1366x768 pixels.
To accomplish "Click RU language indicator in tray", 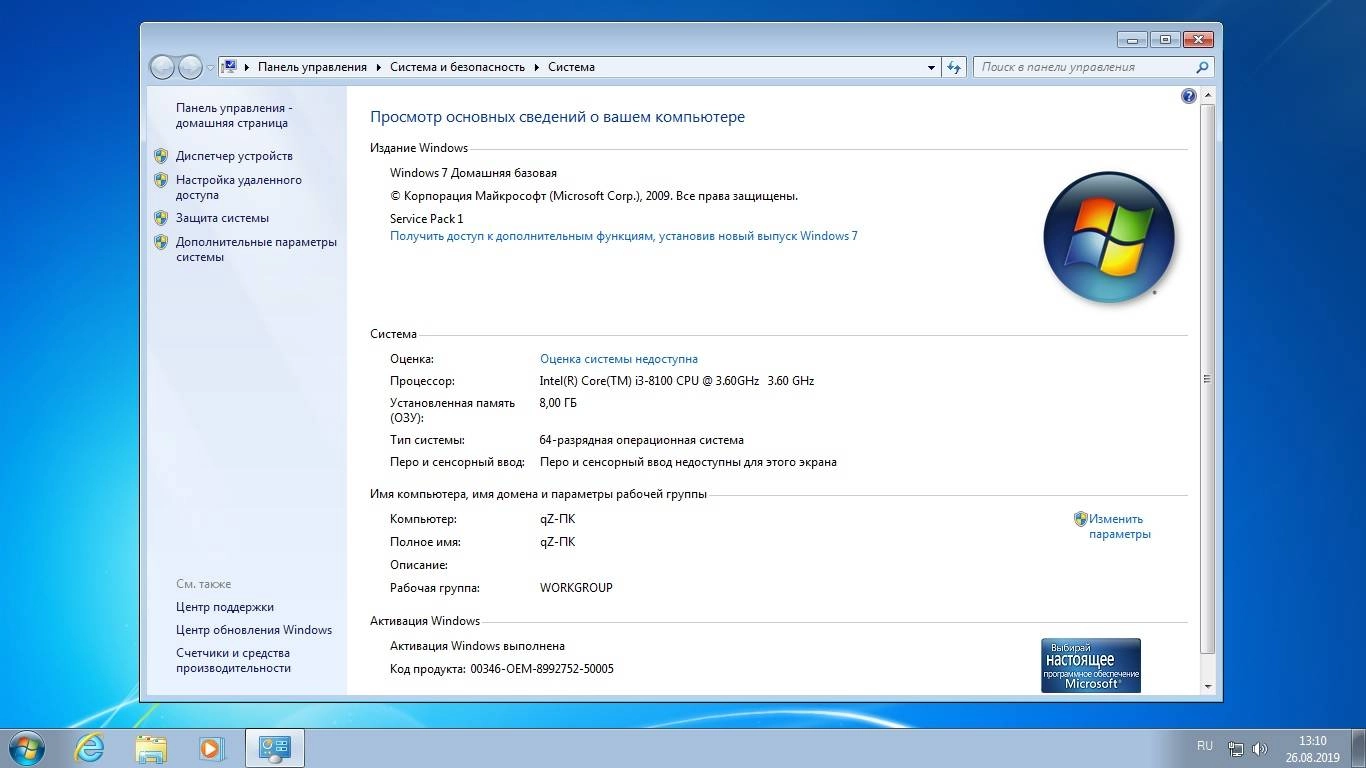I will pyautogui.click(x=1204, y=746).
